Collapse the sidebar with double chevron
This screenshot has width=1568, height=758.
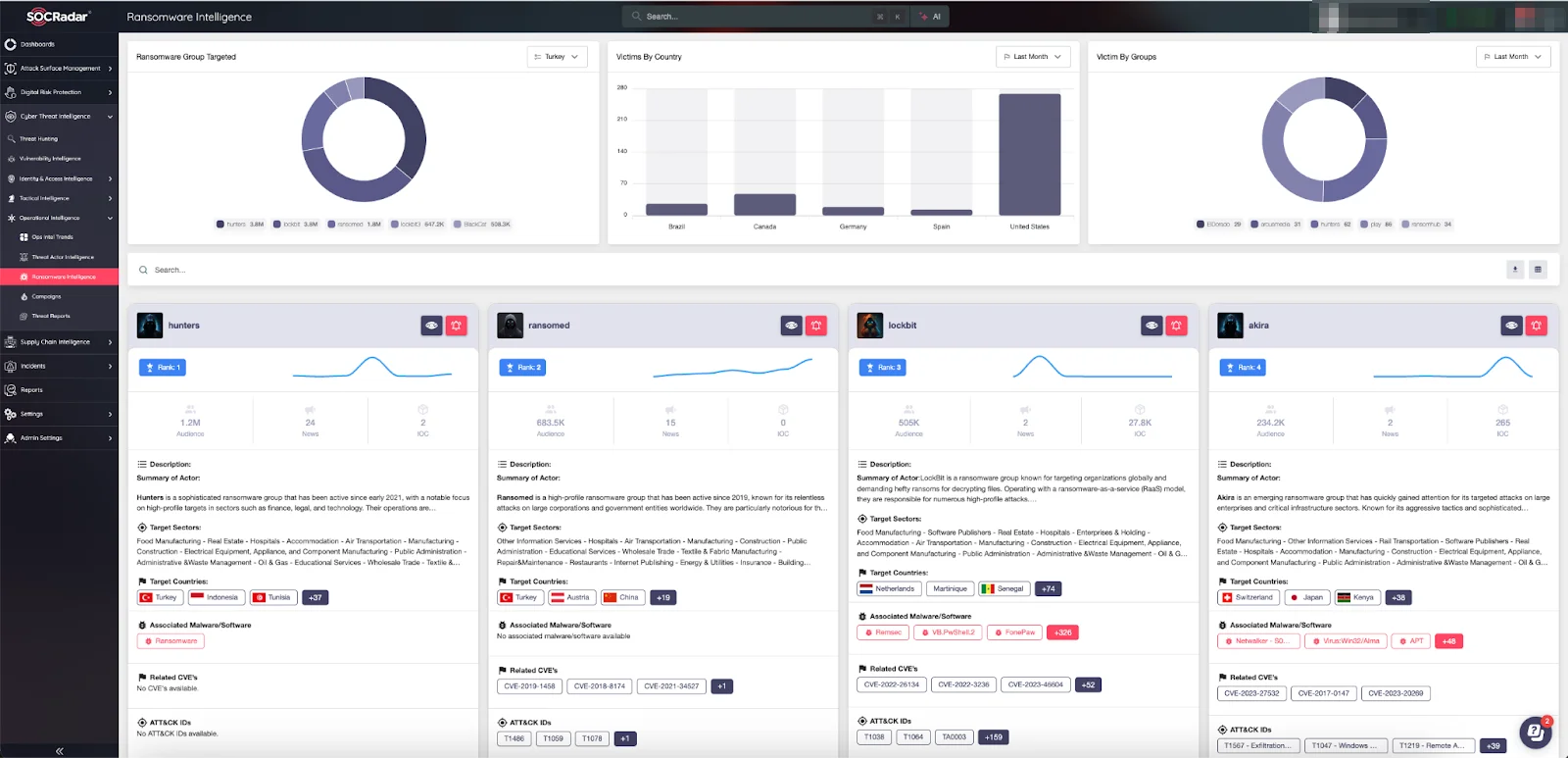(x=59, y=751)
